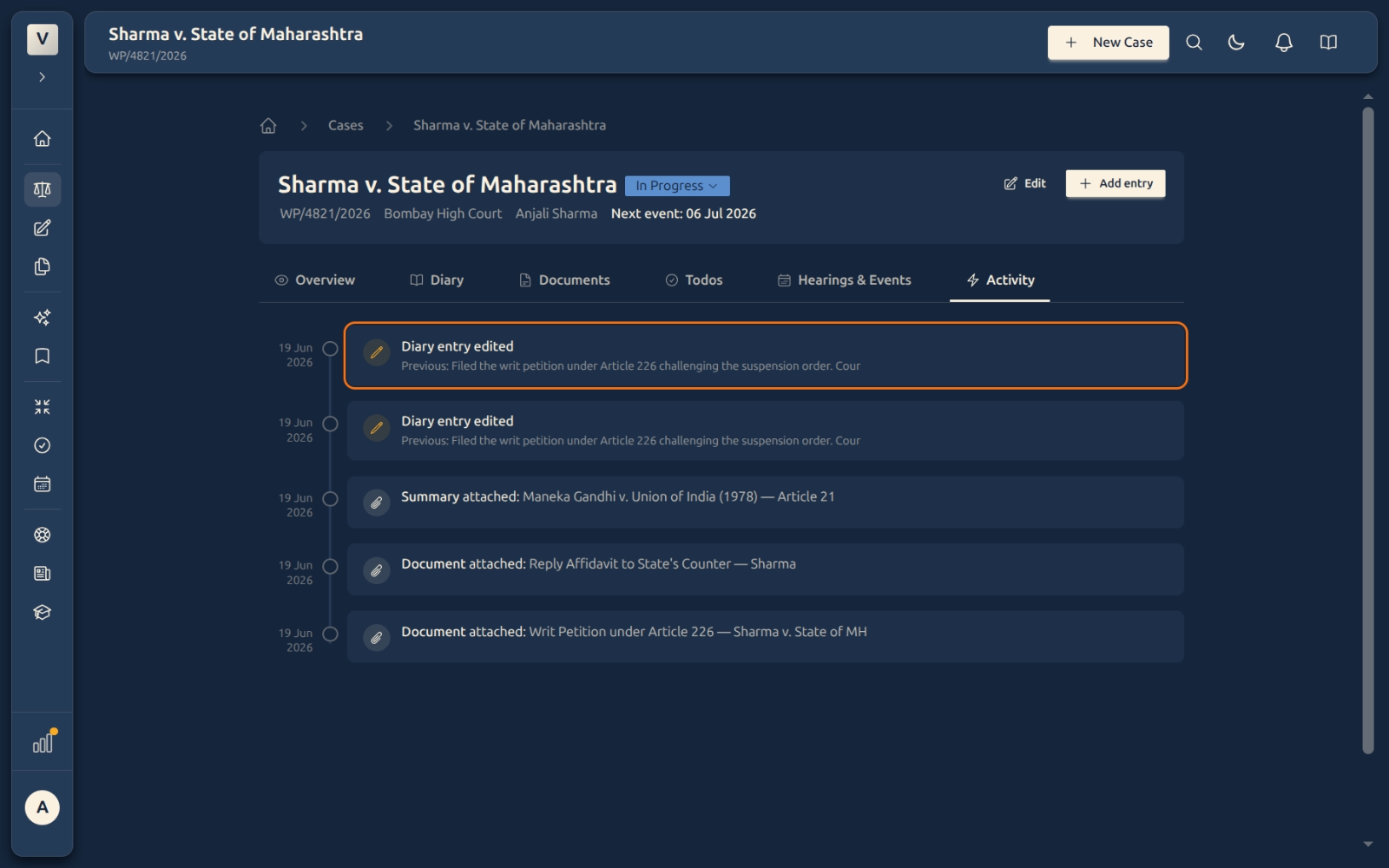Open the second Diary entry edited activity
This screenshot has height=868, width=1389.
[766, 431]
